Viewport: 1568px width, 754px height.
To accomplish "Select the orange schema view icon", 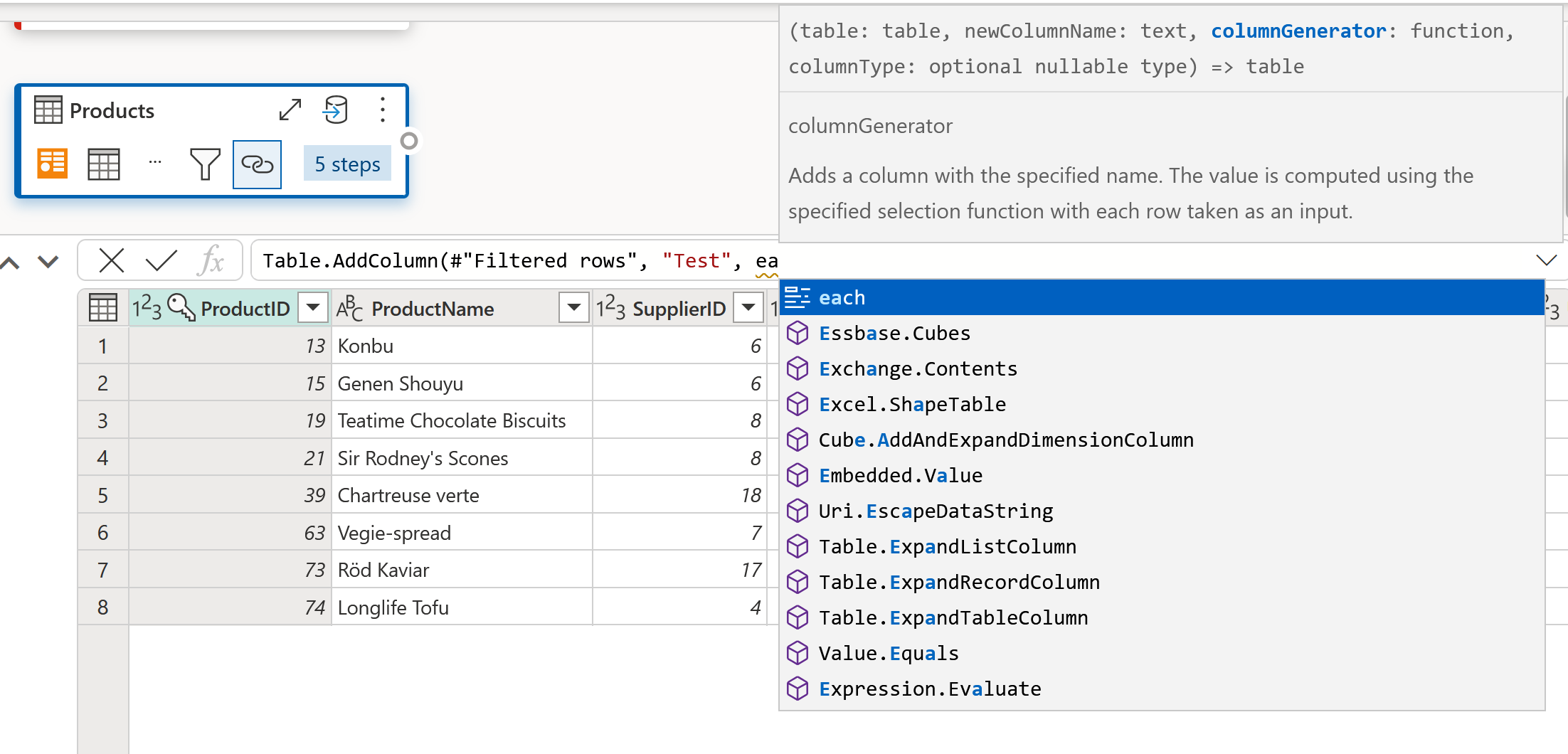I will 51,164.
